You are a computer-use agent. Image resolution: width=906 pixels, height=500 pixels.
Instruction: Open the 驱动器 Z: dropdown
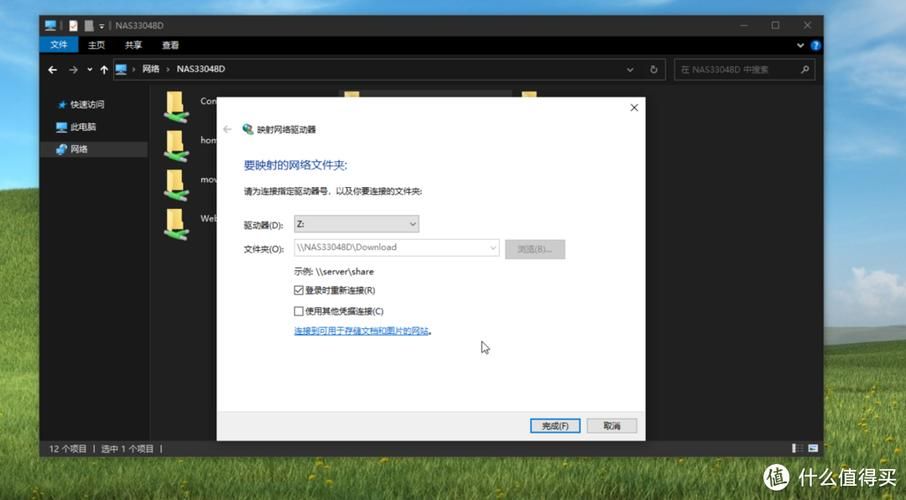(357, 224)
